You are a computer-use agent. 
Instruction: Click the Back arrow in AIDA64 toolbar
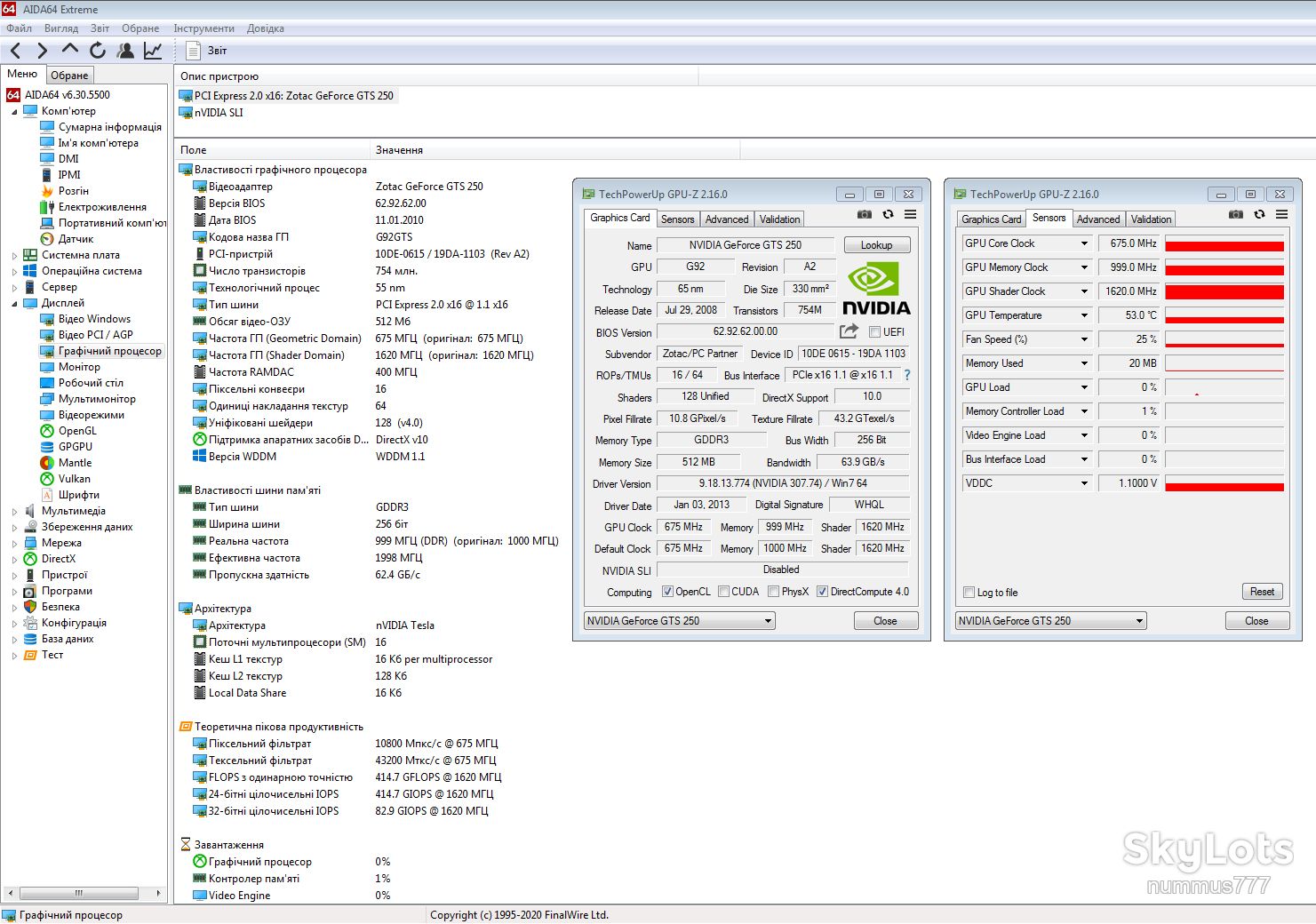pos(15,51)
